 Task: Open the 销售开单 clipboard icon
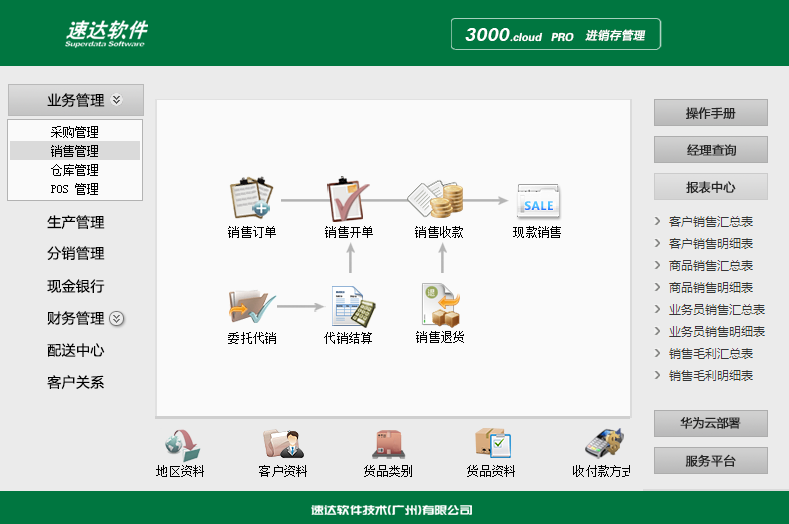tap(348, 199)
